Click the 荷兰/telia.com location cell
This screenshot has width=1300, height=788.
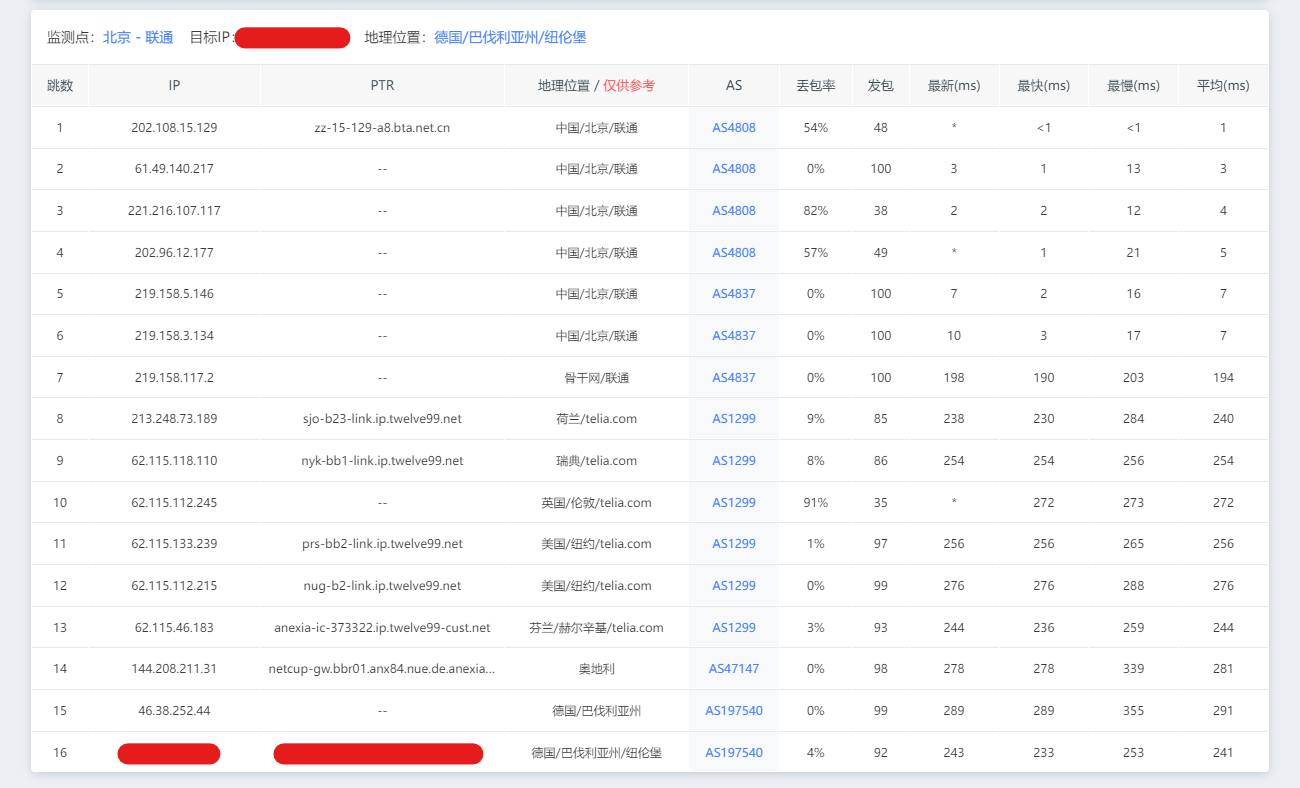point(596,419)
